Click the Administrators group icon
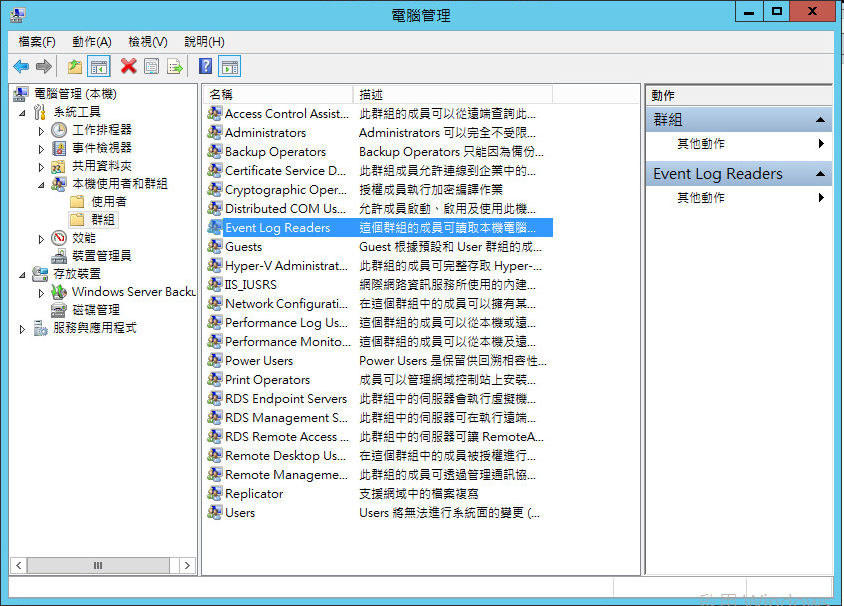Image resolution: width=844 pixels, height=606 pixels. 214,132
